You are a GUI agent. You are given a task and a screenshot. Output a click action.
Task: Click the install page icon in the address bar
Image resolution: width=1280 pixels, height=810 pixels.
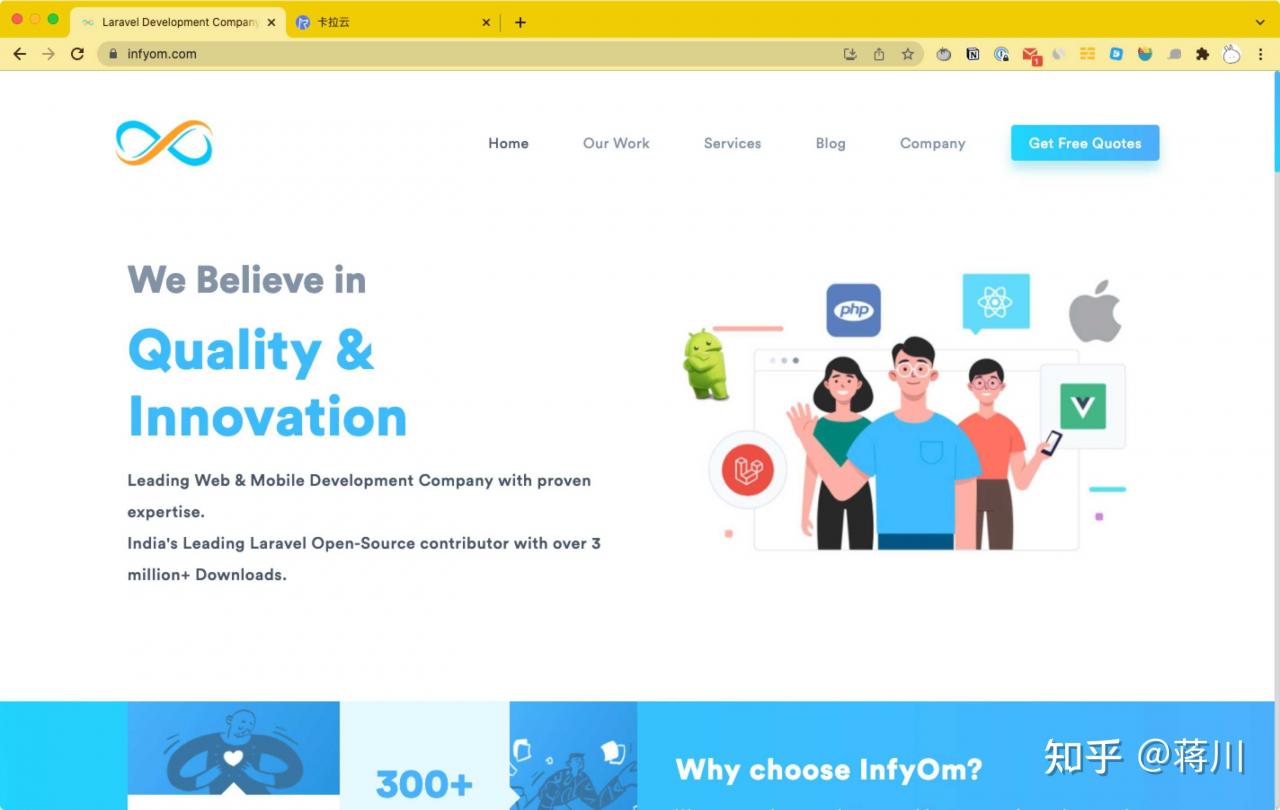tap(850, 54)
